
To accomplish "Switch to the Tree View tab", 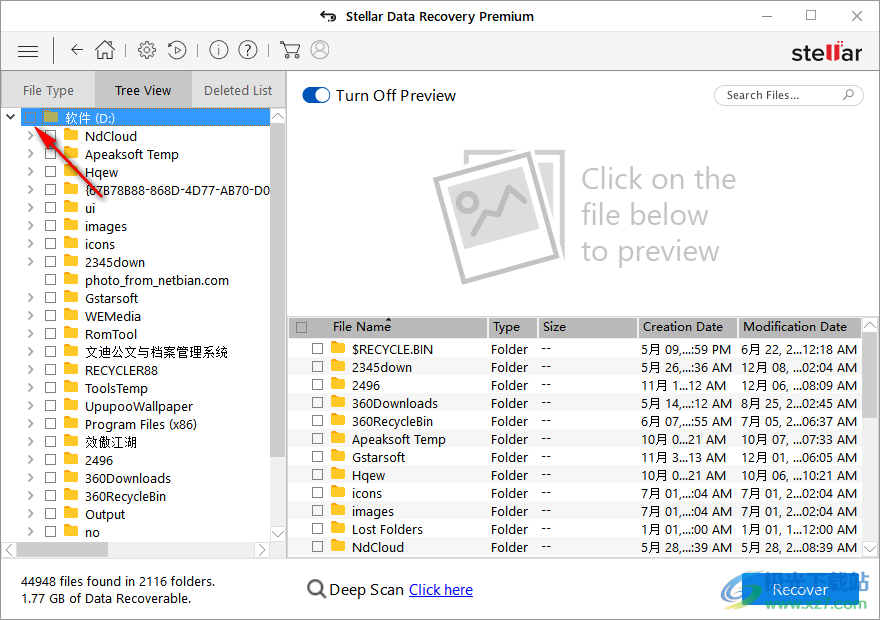I will (143, 90).
